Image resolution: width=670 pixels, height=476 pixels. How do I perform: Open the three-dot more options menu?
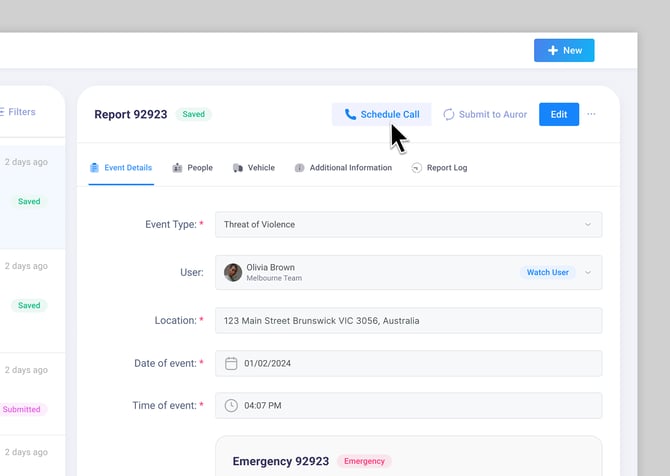[x=591, y=114]
